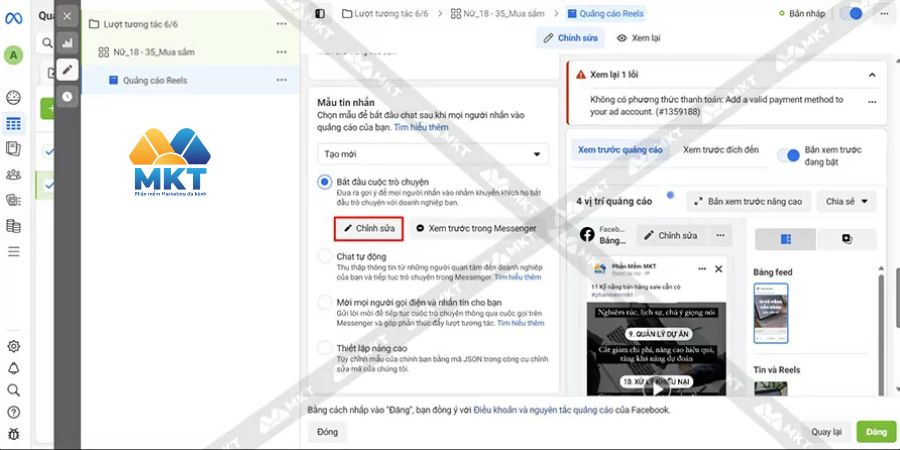
Task: Open the clock history icon in side panel
Action: pyautogui.click(x=67, y=97)
